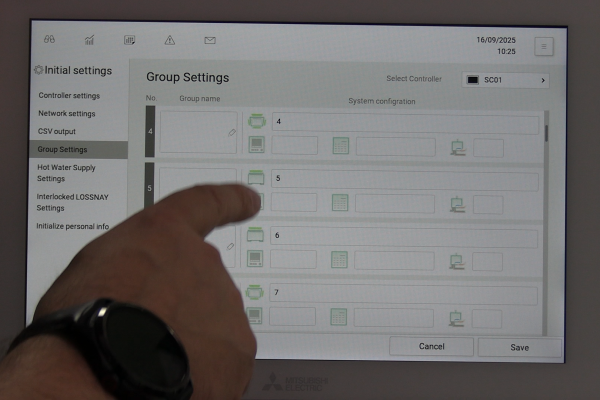The width and height of the screenshot is (600, 400).
Task: Click indoor unit icon for group 5
Action: click(256, 178)
